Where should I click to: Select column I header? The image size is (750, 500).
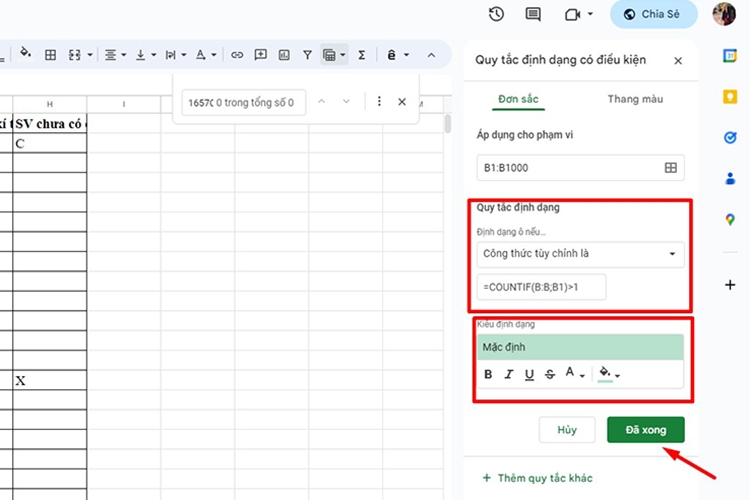tap(124, 104)
